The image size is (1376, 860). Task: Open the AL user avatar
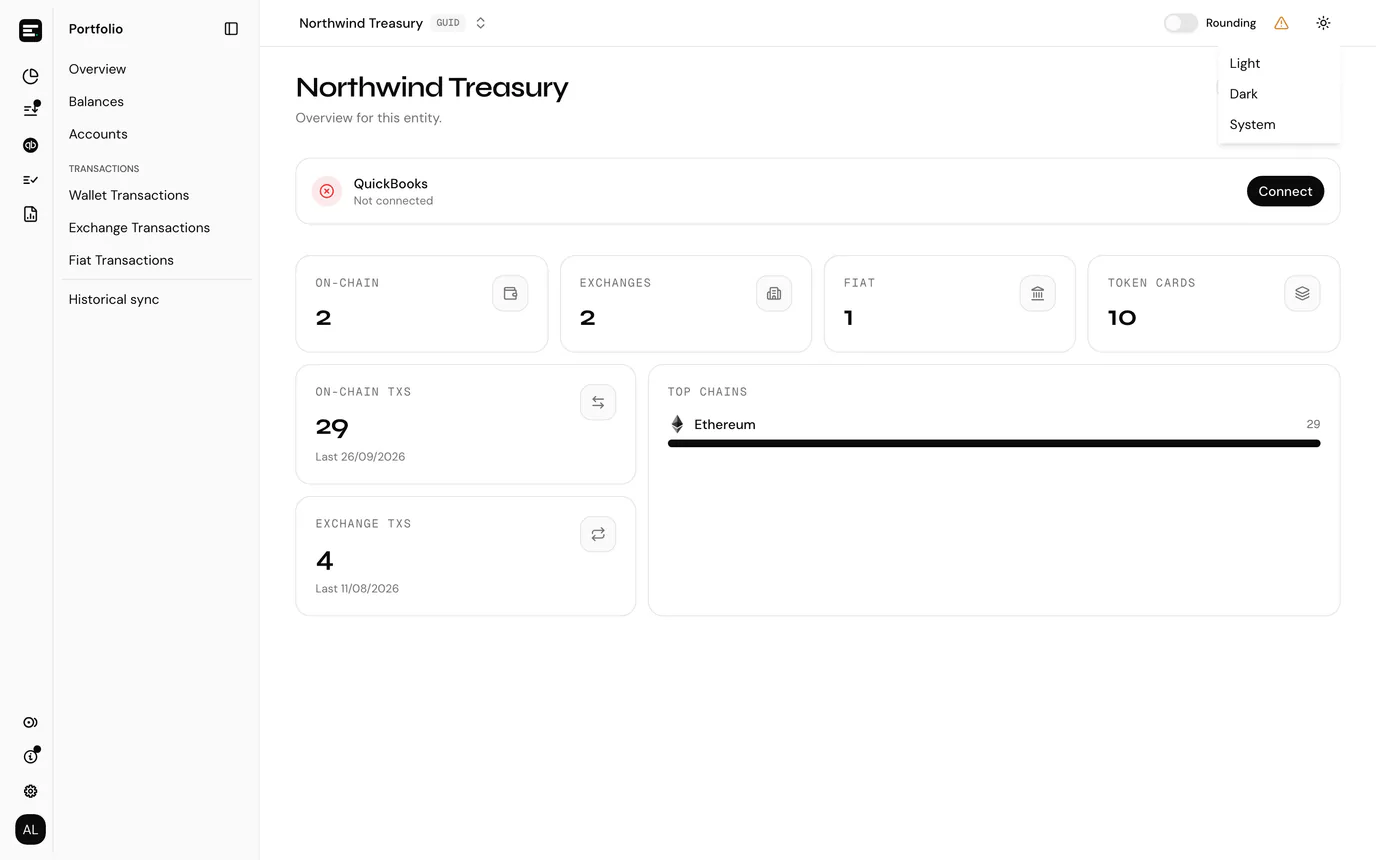pos(30,829)
